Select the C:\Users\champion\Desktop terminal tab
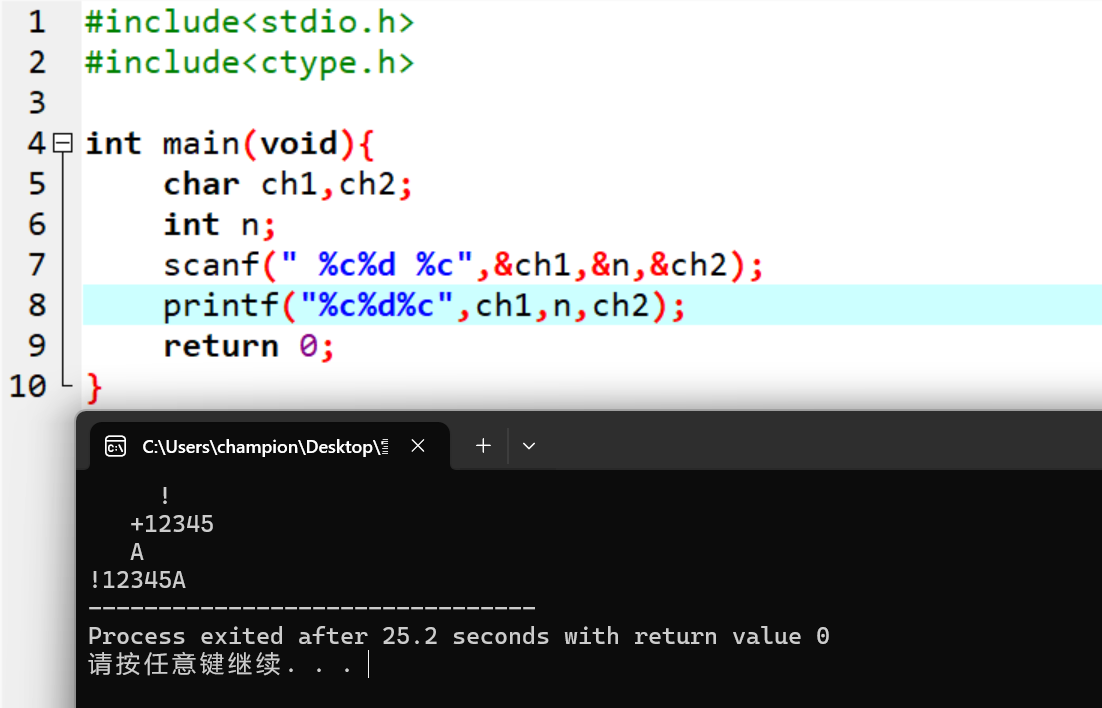 point(270,446)
